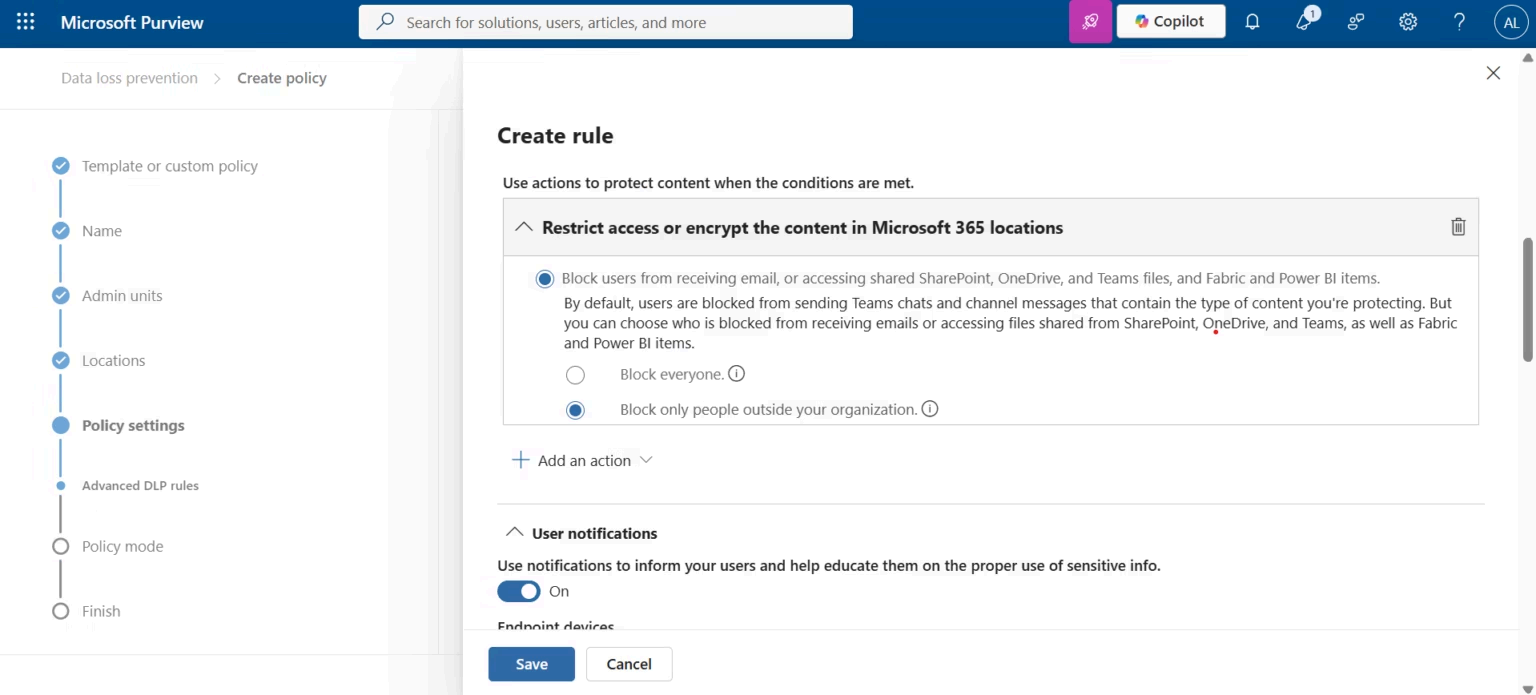This screenshot has width=1536, height=695.
Task: Show info for Block everyone
Action: click(737, 374)
